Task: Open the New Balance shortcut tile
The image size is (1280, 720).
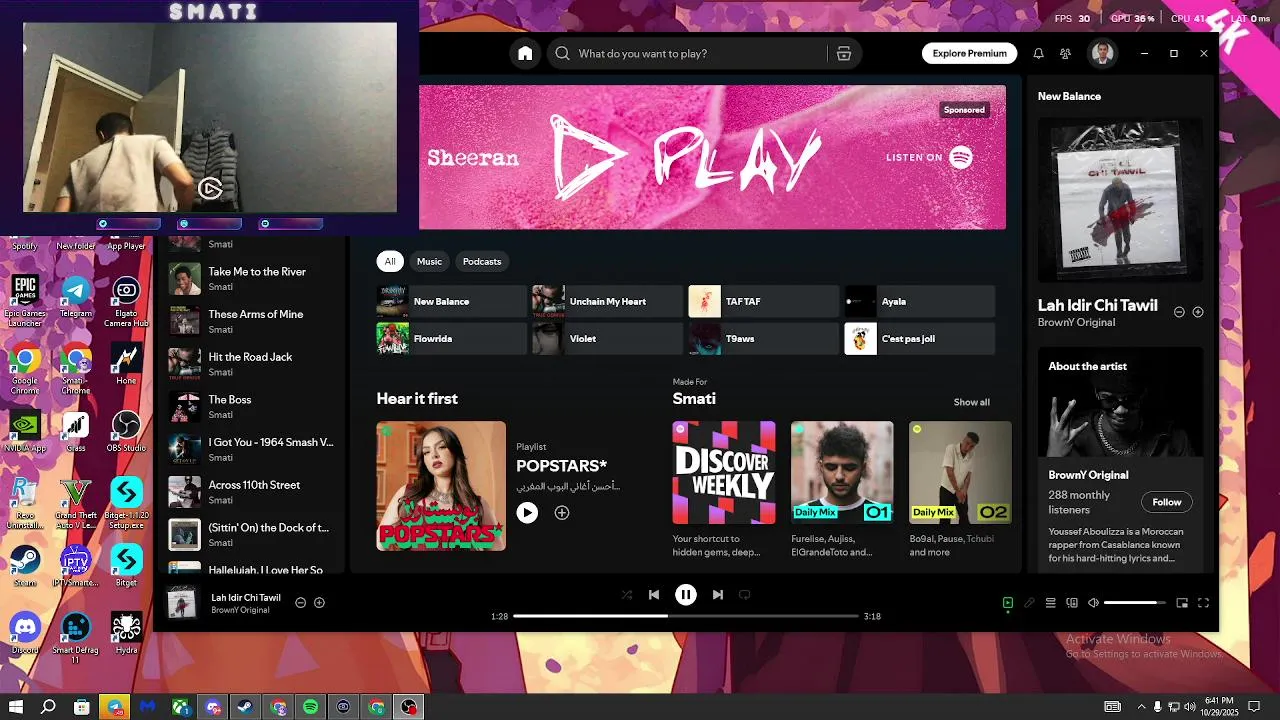Action: pos(452,301)
